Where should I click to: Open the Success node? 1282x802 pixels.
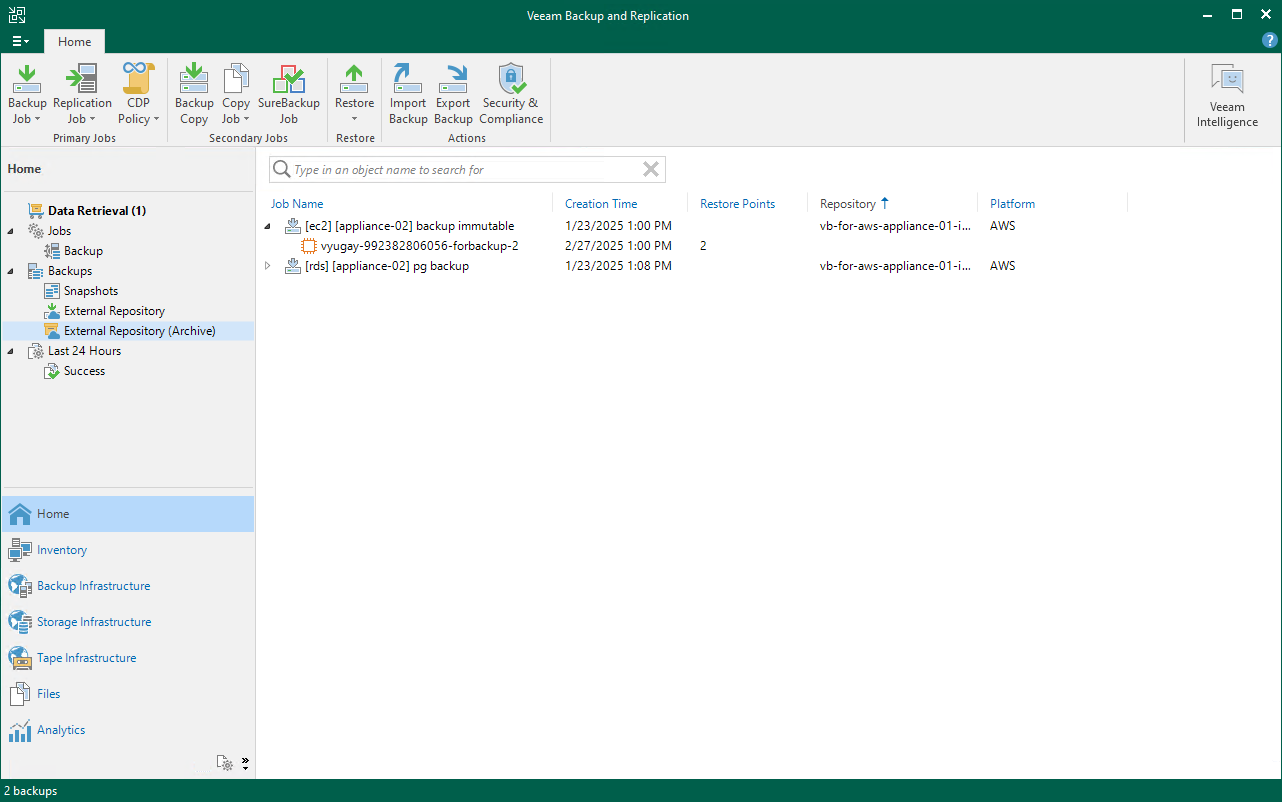click(84, 371)
